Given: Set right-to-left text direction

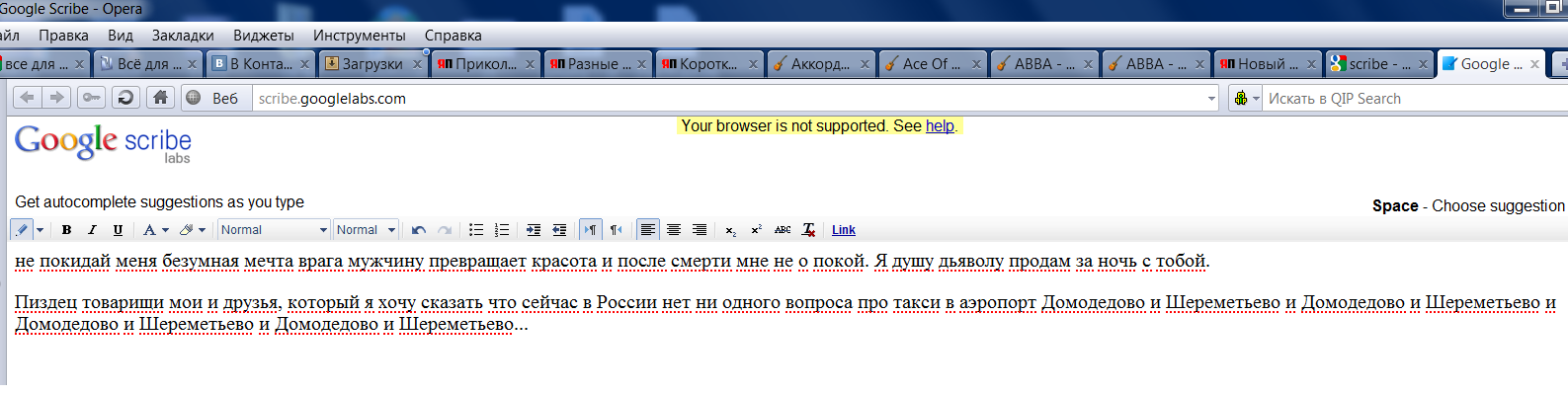Looking at the screenshot, I should [x=616, y=229].
